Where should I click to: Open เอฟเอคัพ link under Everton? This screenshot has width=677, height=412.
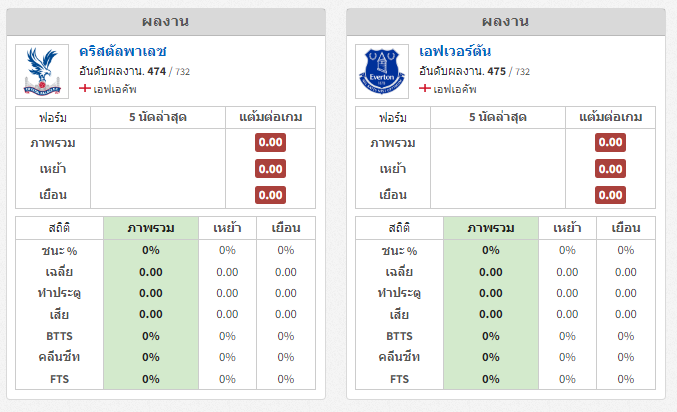455,89
